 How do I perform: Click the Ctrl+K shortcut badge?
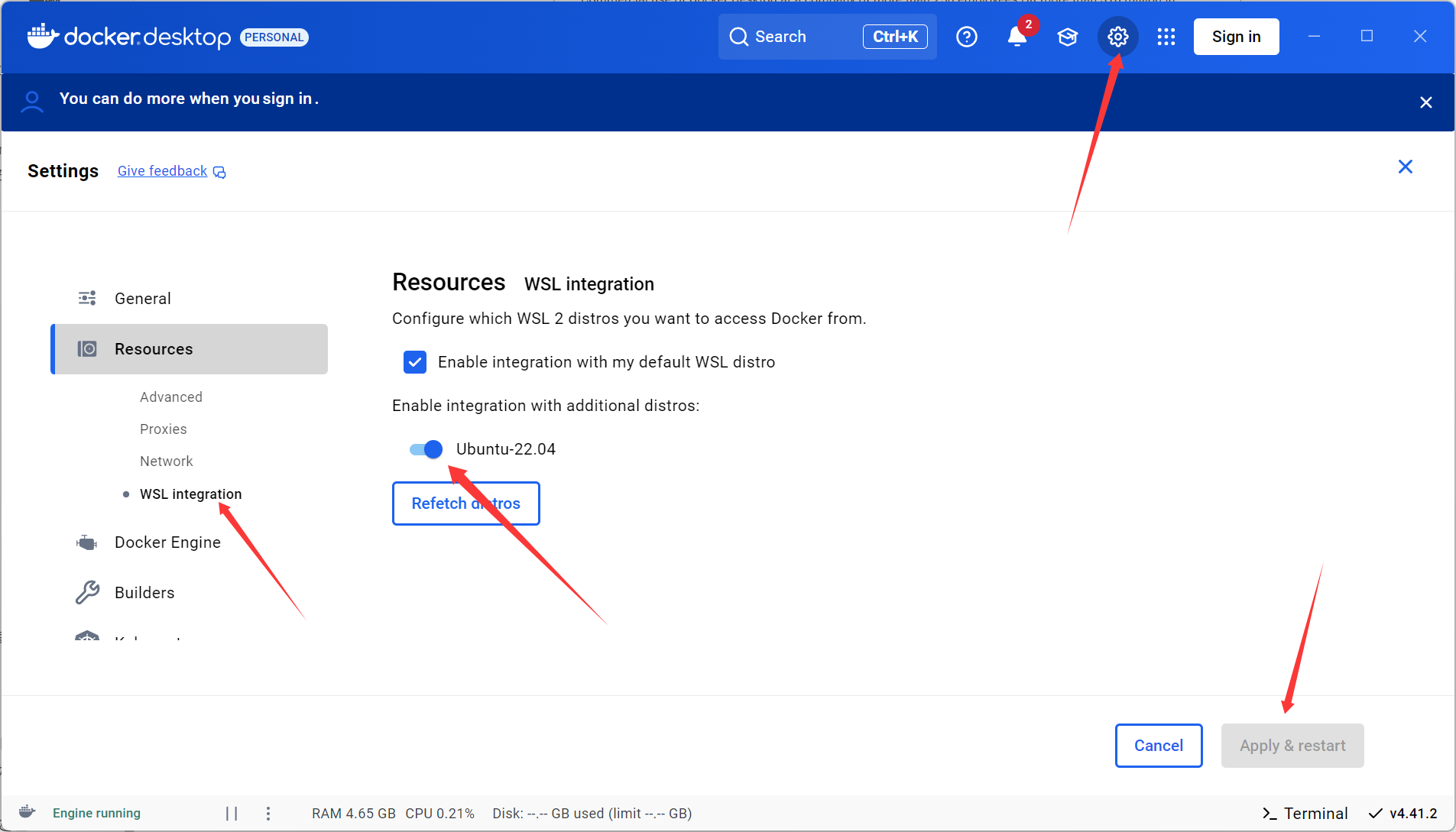[895, 37]
